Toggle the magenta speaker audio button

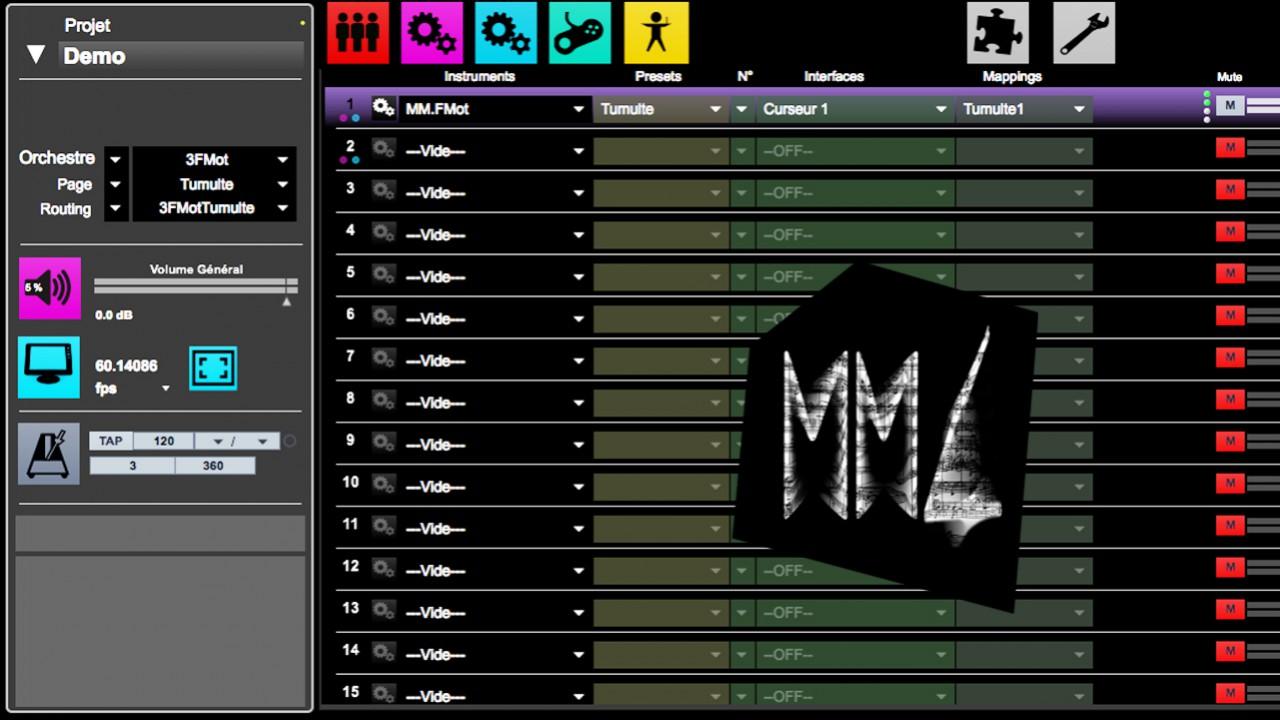(x=49, y=288)
